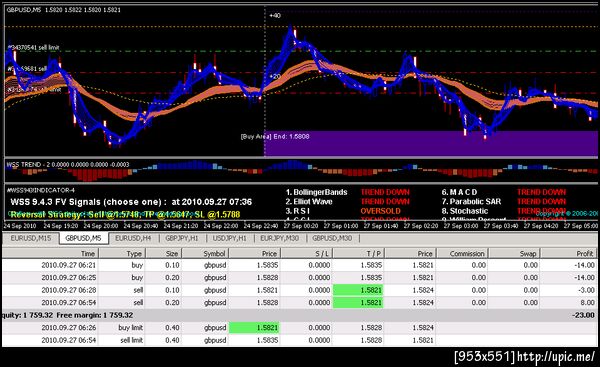Click the 'buy limit' type cell
Screen dimensions: 600x367
click(130, 328)
